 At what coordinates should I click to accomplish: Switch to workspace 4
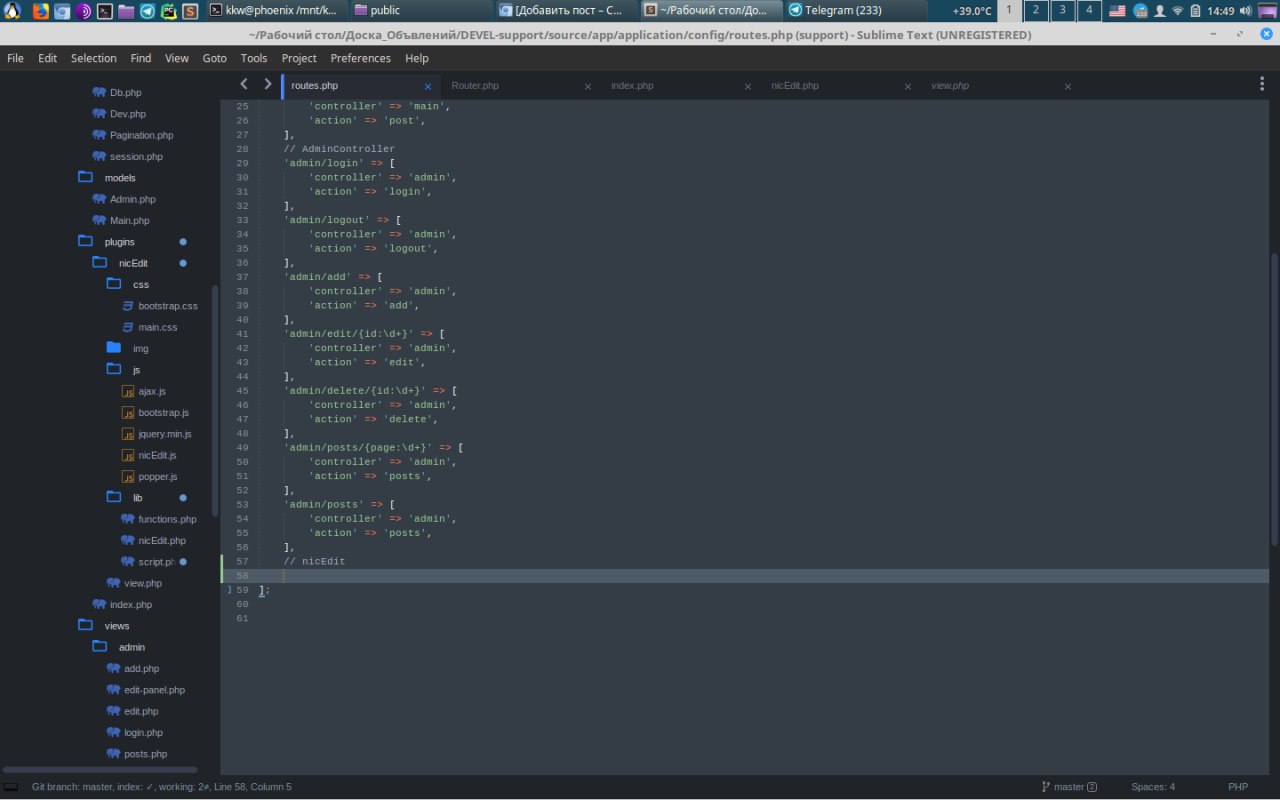[1089, 11]
